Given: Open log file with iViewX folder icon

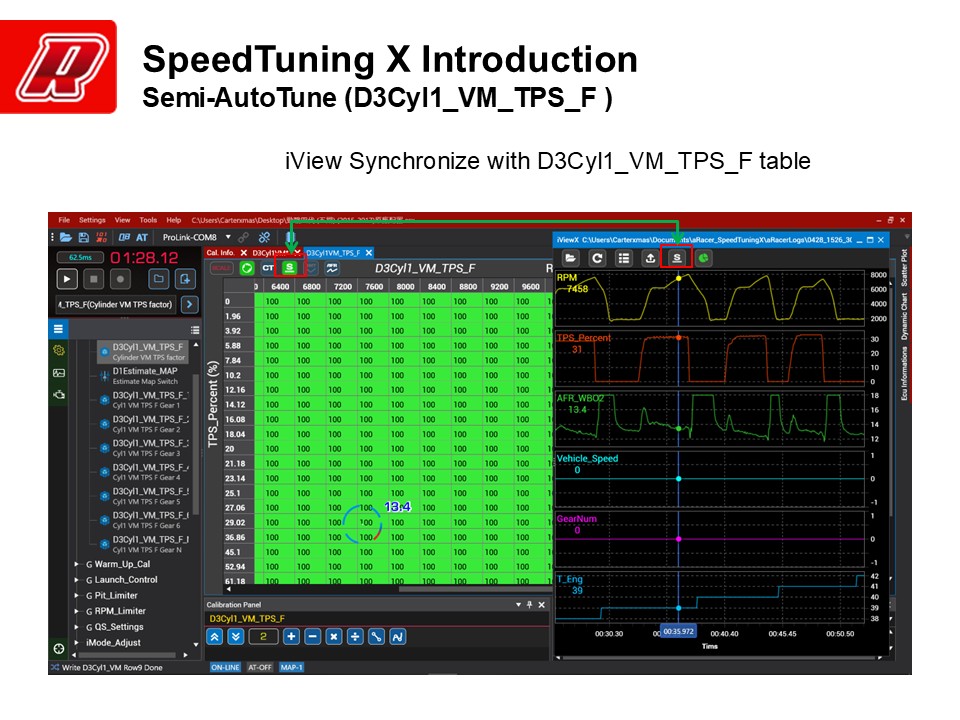Looking at the screenshot, I should click(x=571, y=258).
